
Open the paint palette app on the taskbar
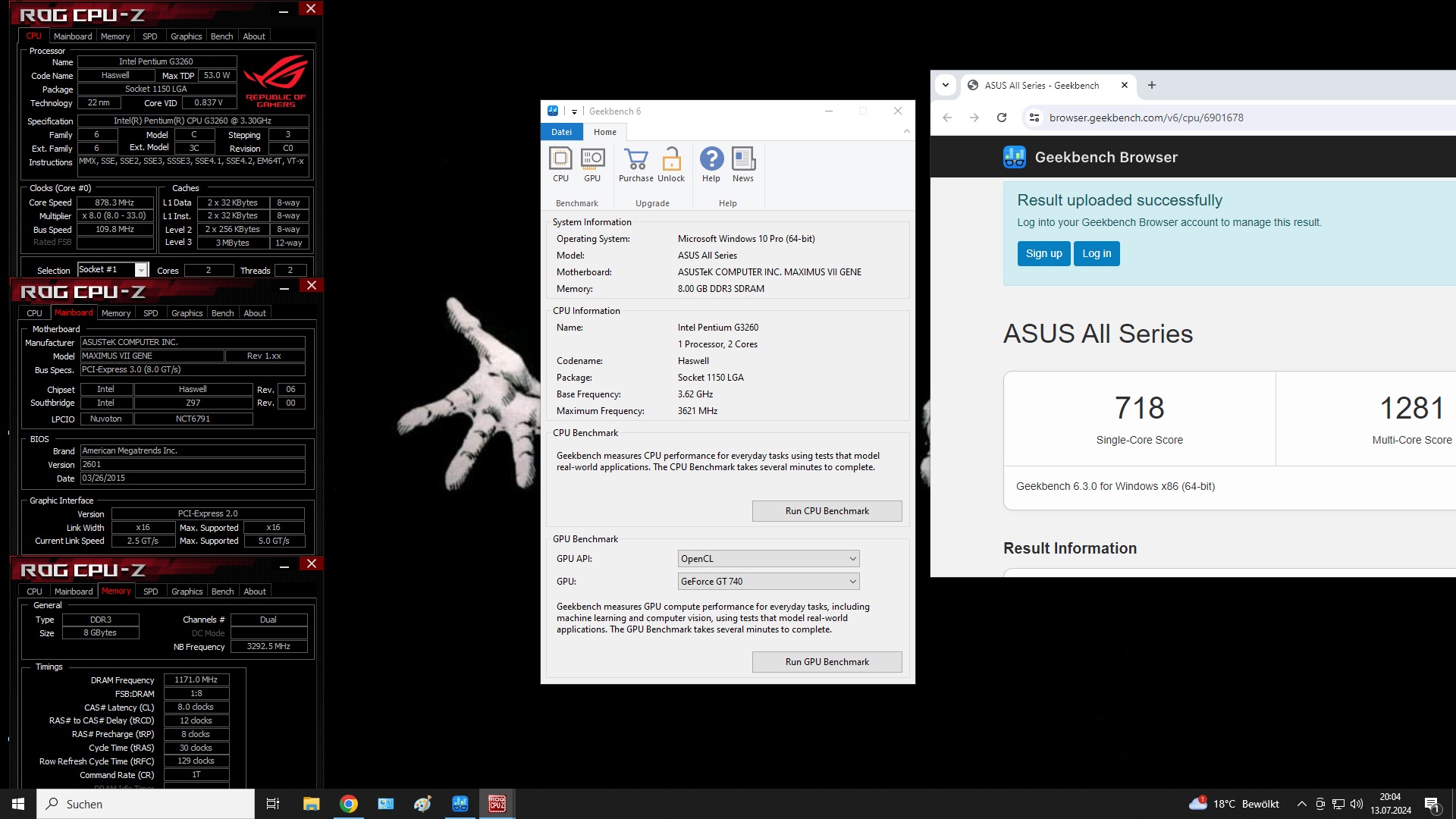(422, 804)
